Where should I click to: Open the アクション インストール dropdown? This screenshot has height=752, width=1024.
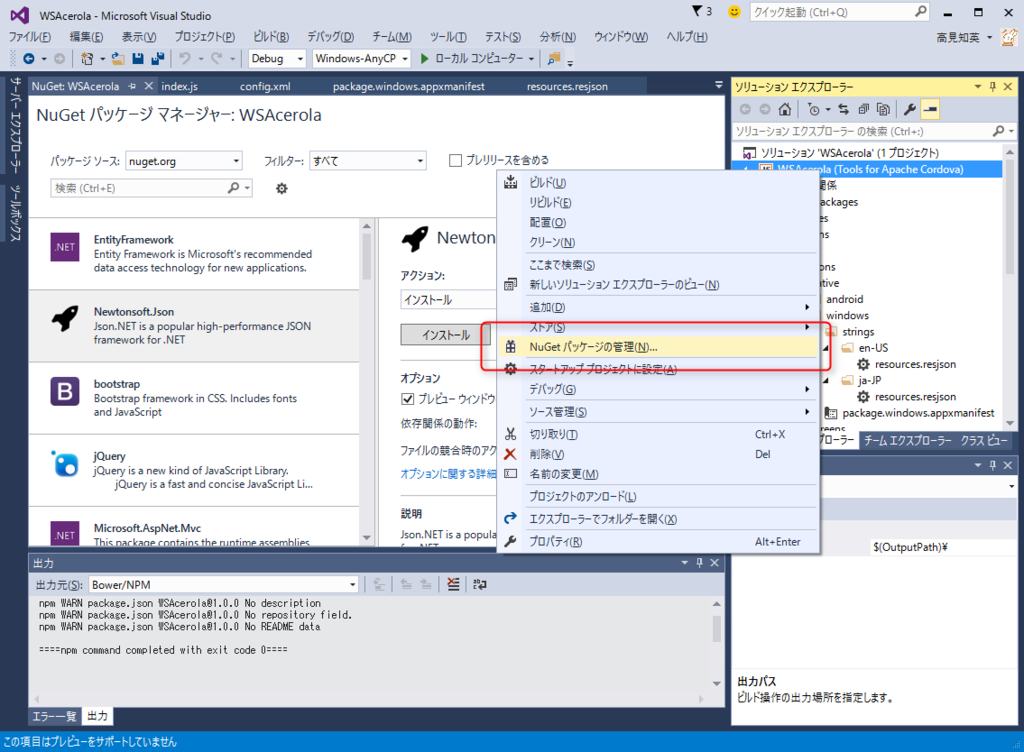[448, 300]
